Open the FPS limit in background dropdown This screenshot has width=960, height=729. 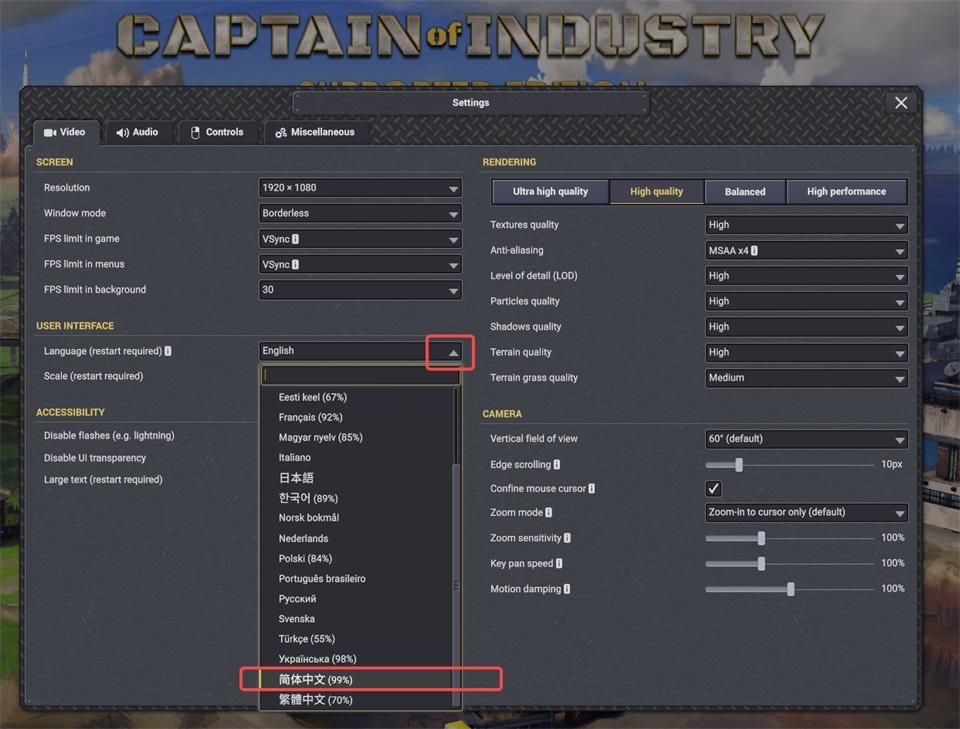click(360, 290)
